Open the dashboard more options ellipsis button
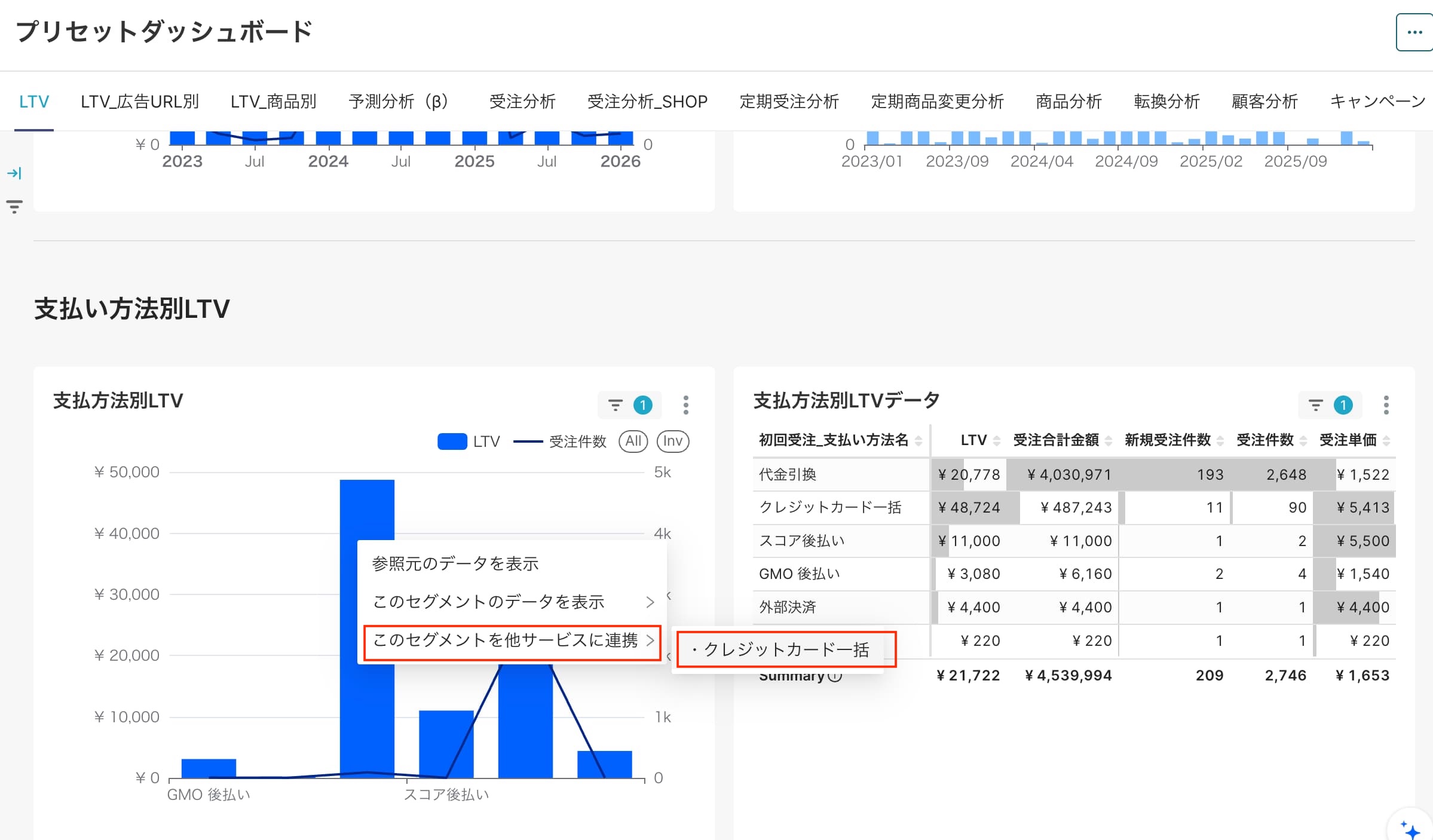 click(1414, 32)
